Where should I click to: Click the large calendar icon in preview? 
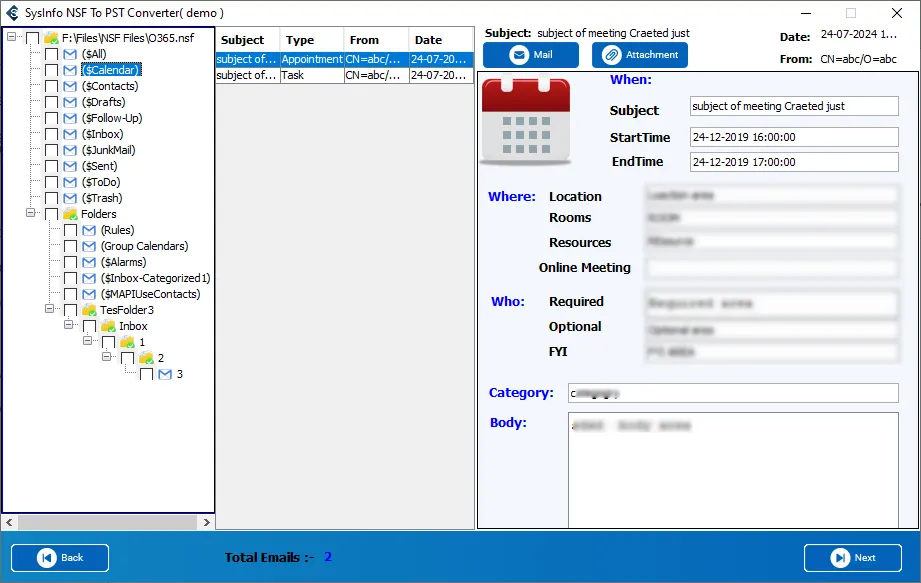[526, 122]
